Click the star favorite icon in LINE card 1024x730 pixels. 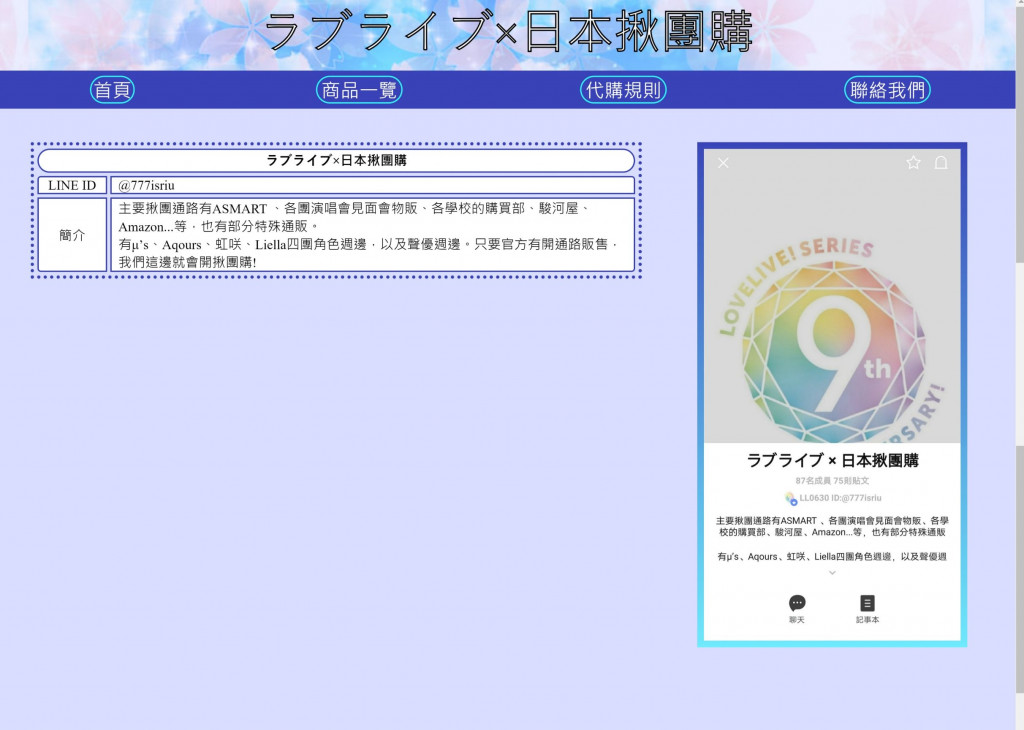(x=913, y=163)
